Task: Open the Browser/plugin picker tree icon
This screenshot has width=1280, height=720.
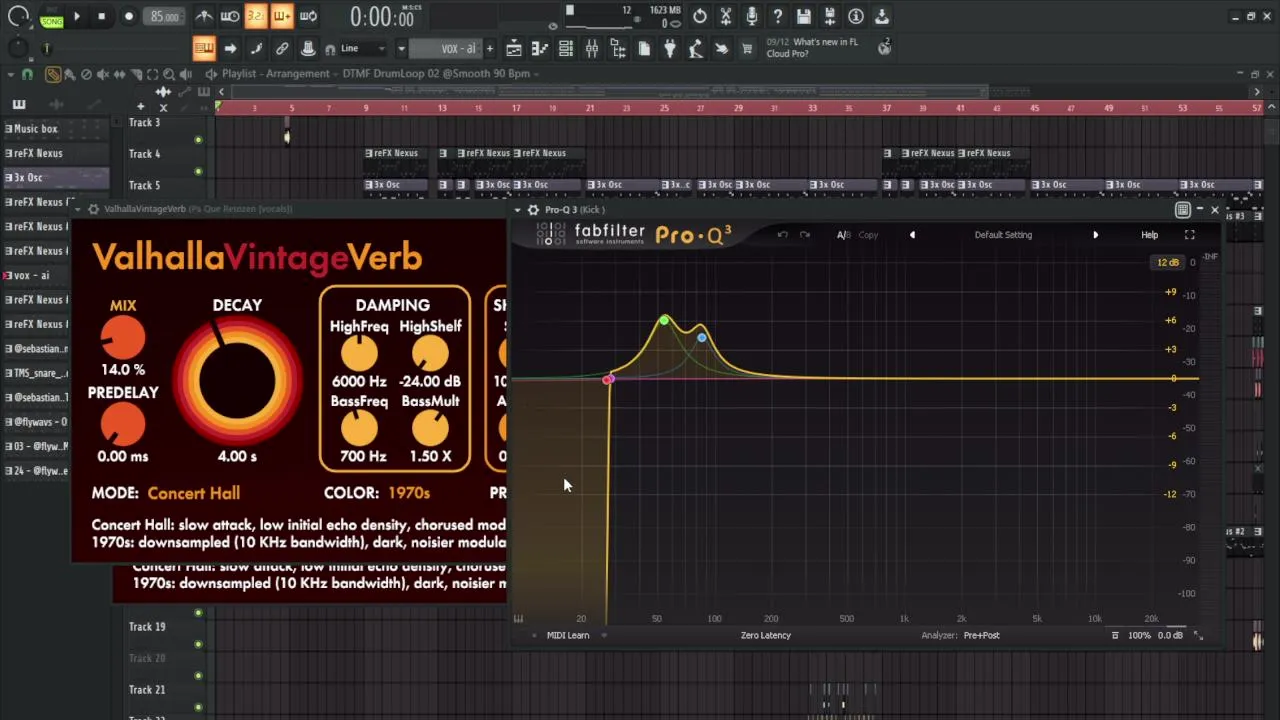Action: click(617, 48)
